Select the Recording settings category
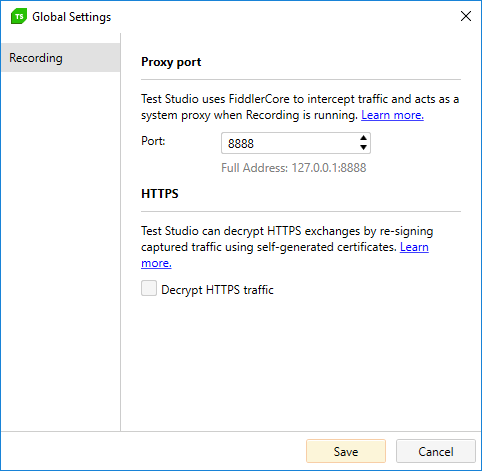The image size is (482, 471). pyautogui.click(x=60, y=58)
